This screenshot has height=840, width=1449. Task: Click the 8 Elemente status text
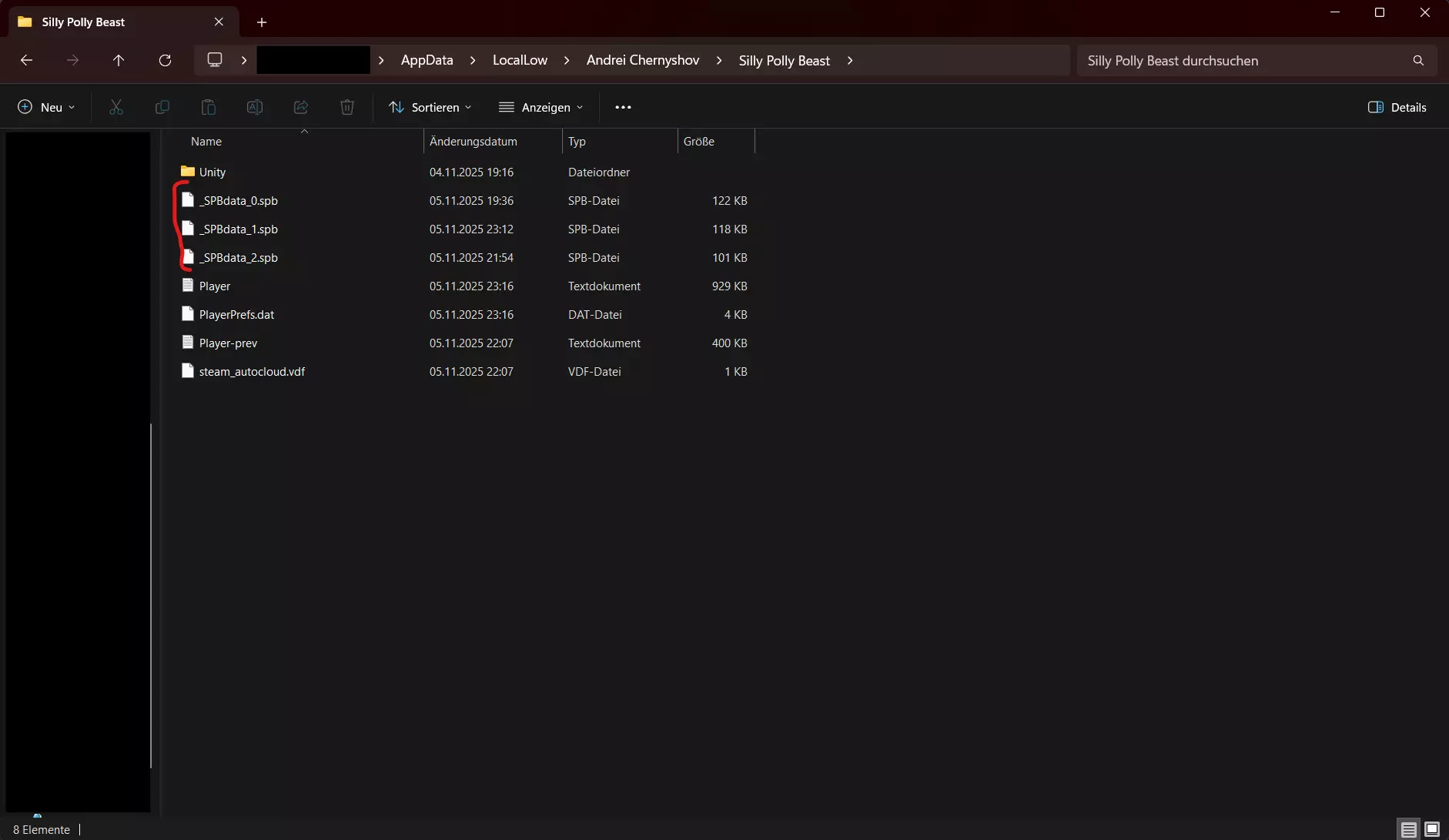coord(42,829)
